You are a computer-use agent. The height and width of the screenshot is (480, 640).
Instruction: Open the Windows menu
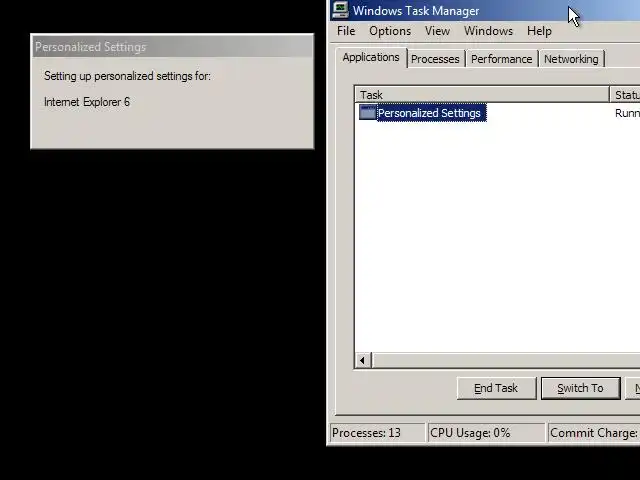point(488,31)
